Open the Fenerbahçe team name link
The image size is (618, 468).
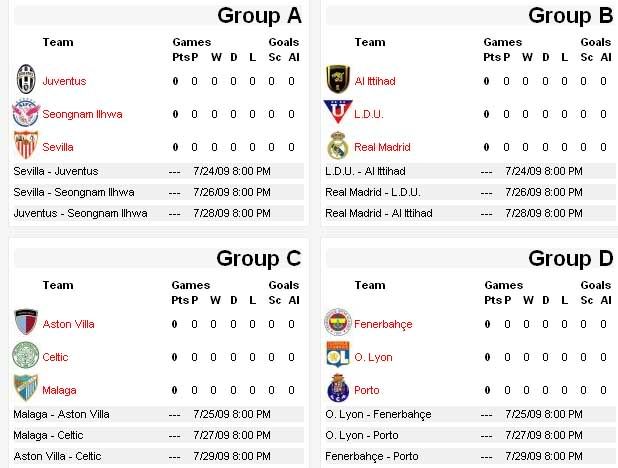383,324
